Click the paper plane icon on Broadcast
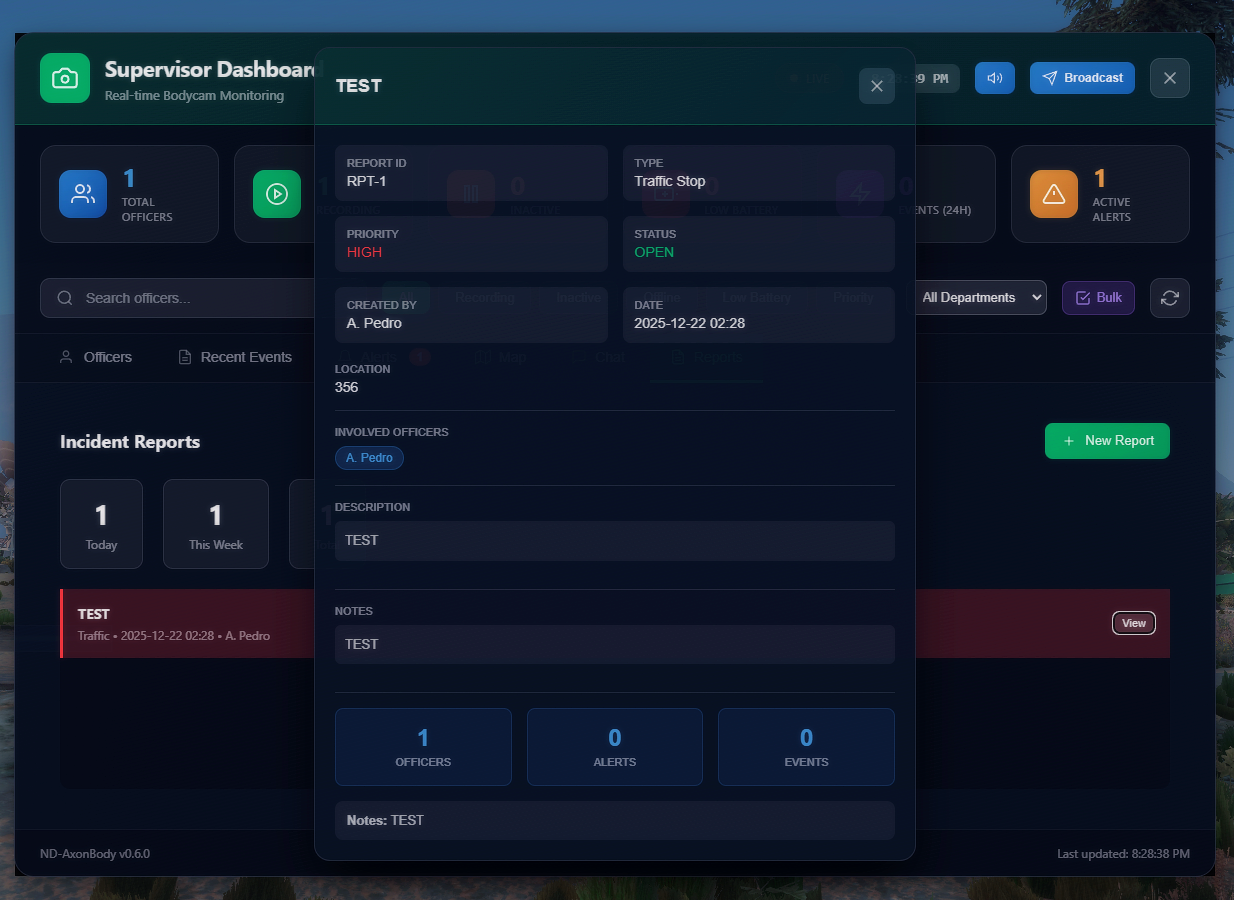Viewport: 1234px width, 900px height. click(x=1049, y=78)
